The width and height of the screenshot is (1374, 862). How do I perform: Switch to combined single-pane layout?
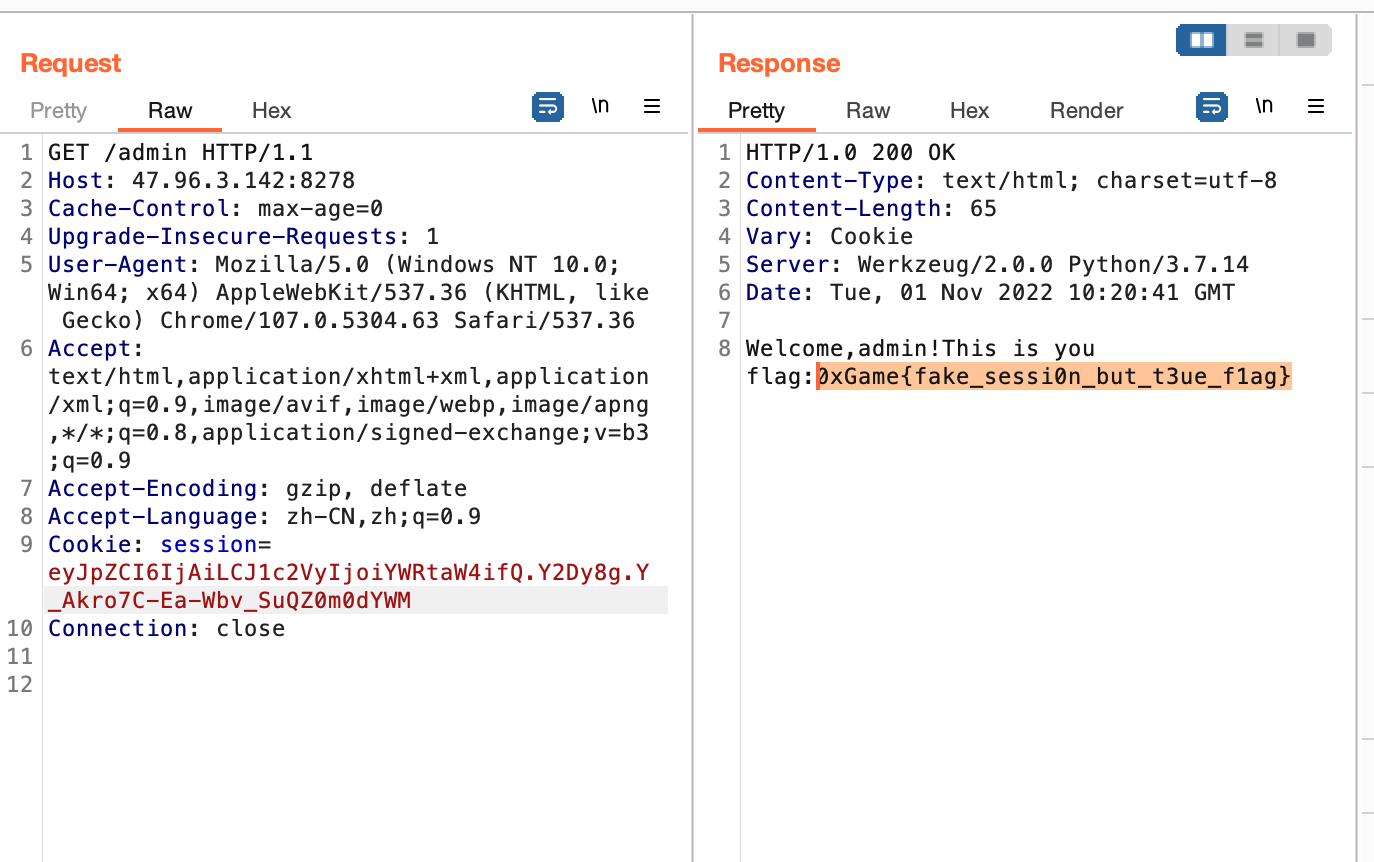(x=1305, y=40)
